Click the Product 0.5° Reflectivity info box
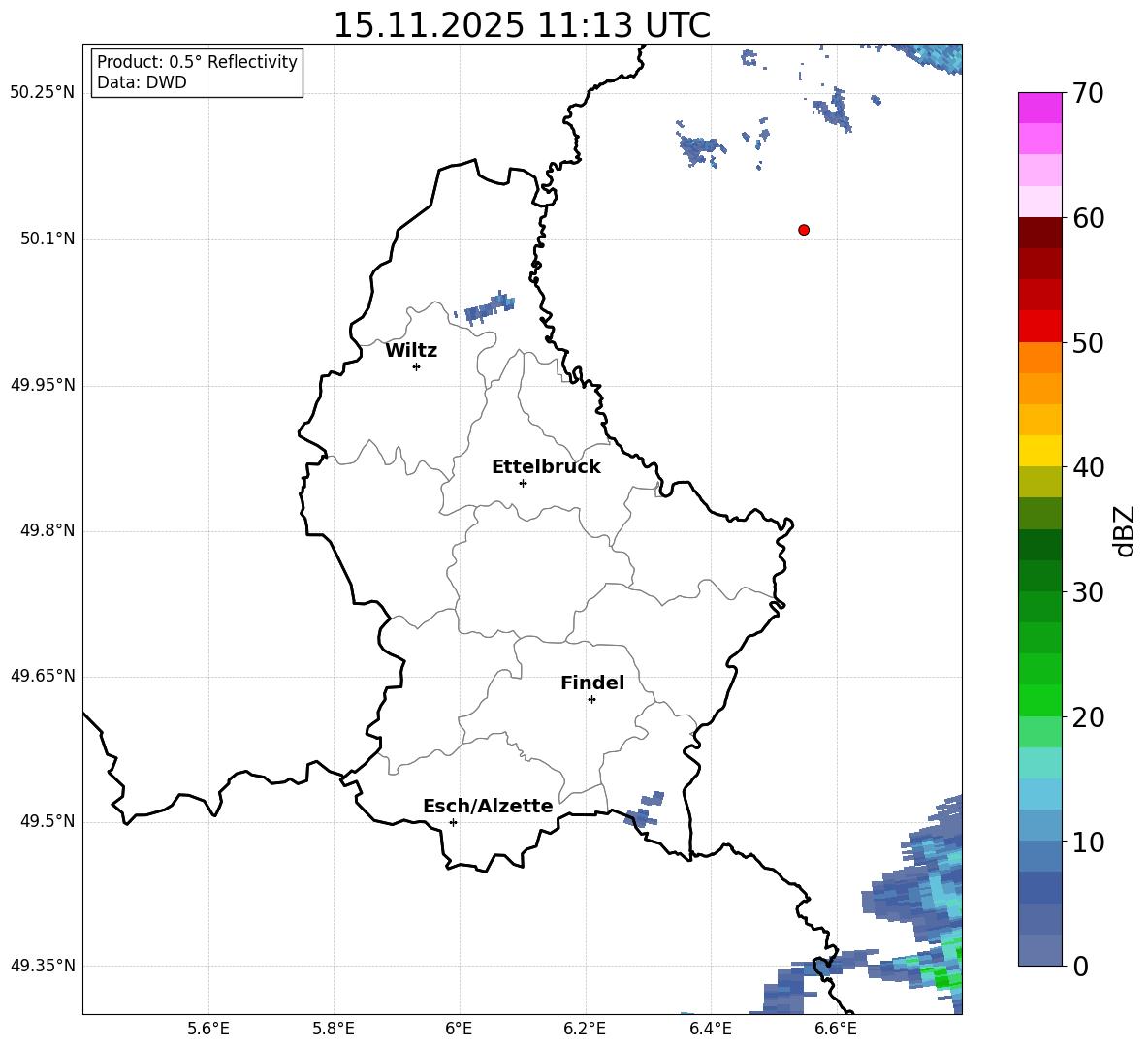The image size is (1148, 1048). [197, 73]
